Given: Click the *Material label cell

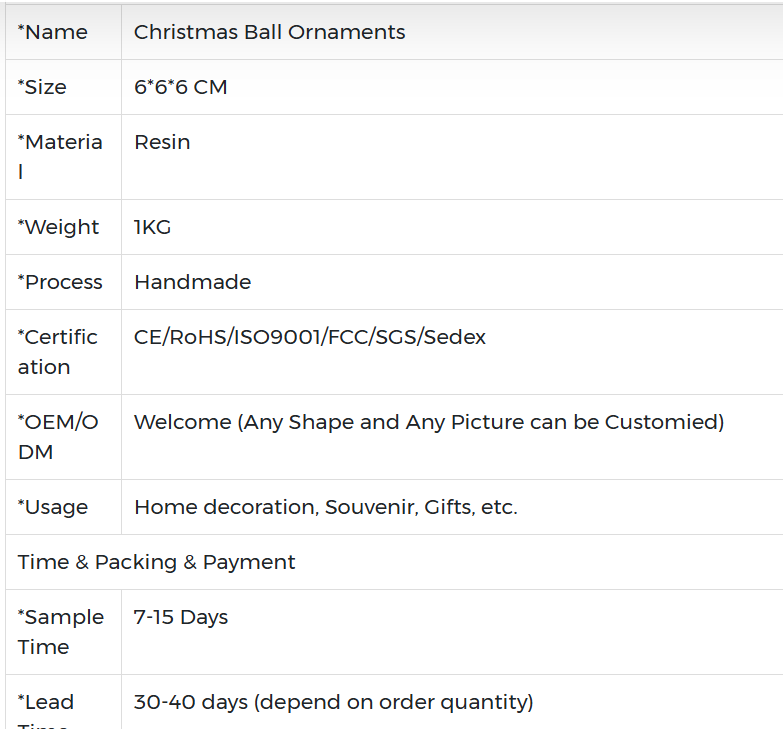Looking at the screenshot, I should click(60, 156).
